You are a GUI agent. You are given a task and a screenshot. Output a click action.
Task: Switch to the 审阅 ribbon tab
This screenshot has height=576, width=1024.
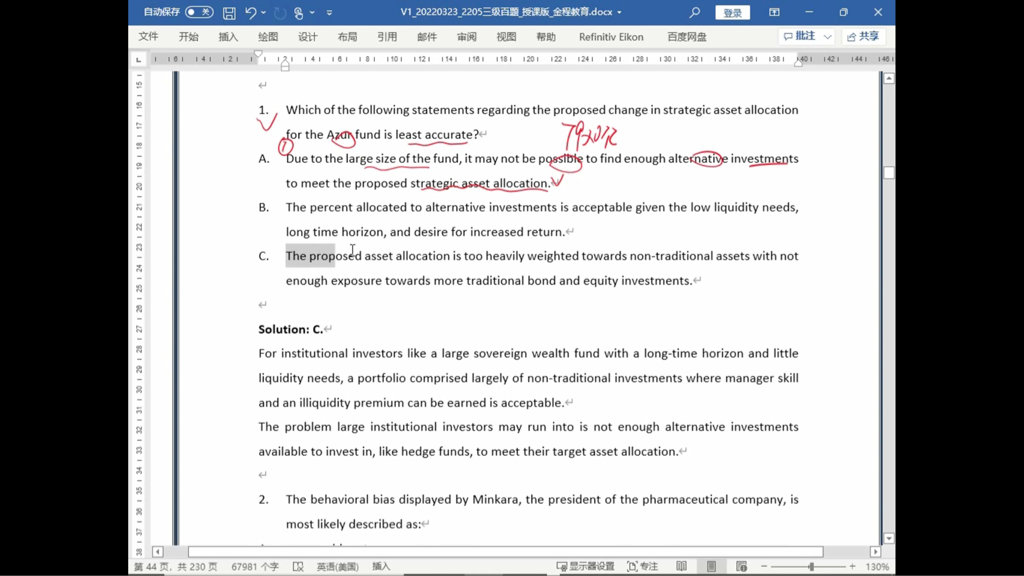467,37
